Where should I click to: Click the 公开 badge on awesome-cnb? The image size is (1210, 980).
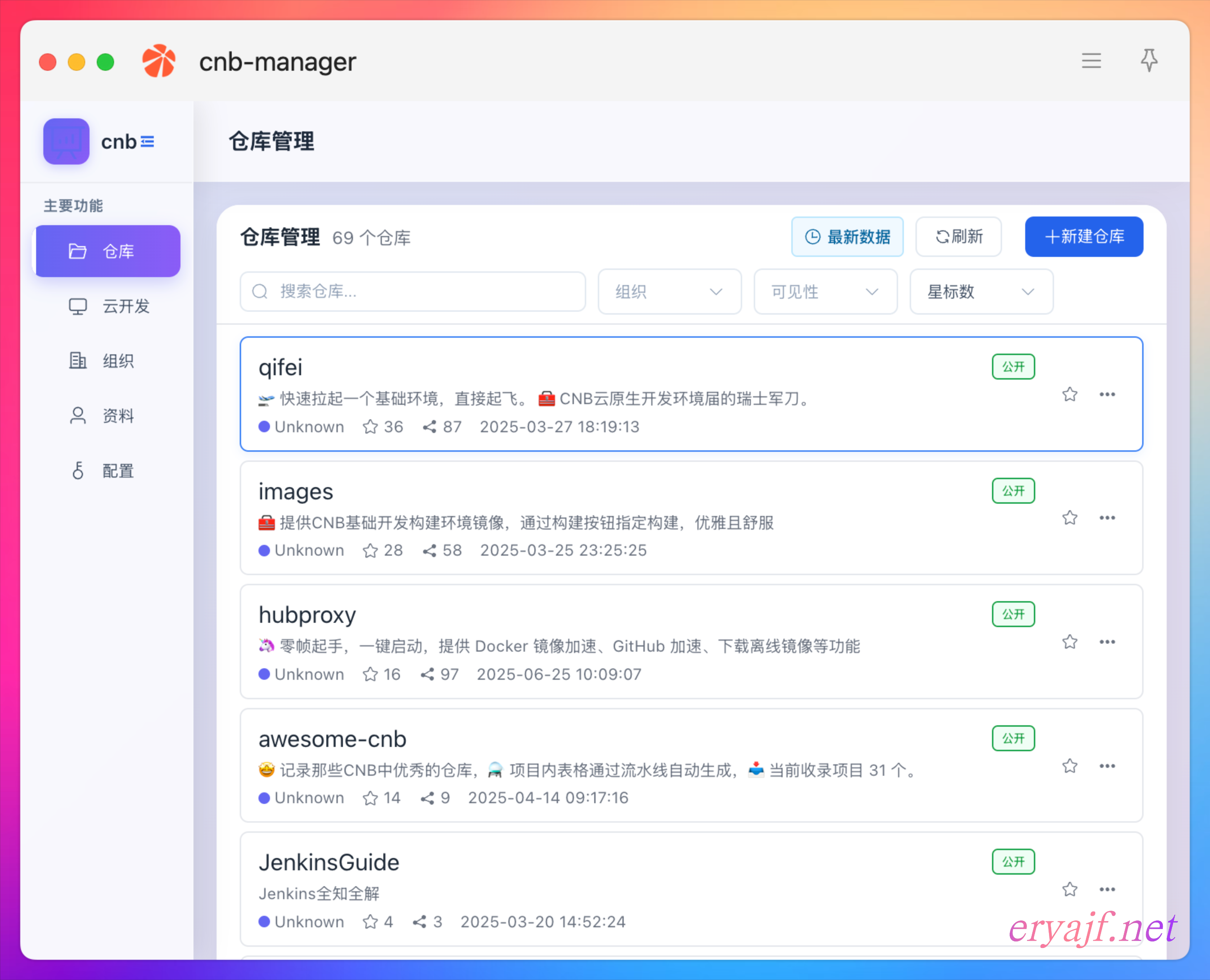coord(1013,739)
